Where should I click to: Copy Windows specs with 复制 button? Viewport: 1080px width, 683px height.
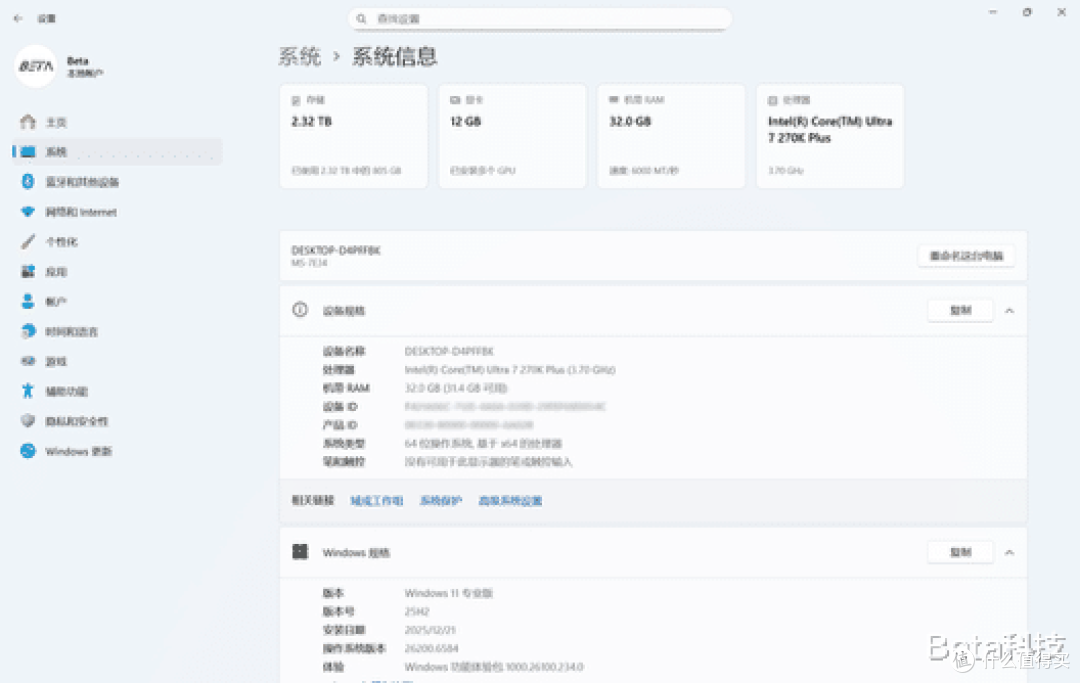point(960,552)
